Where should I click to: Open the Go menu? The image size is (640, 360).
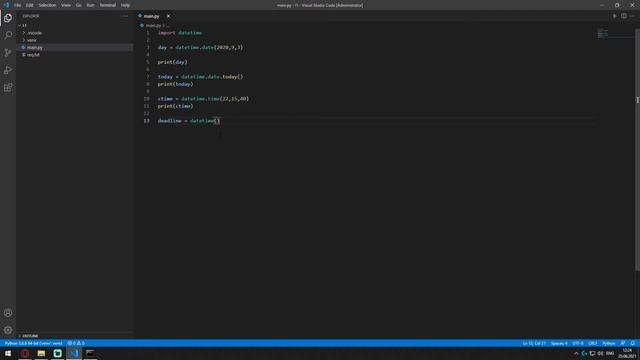pyautogui.click(x=79, y=5)
